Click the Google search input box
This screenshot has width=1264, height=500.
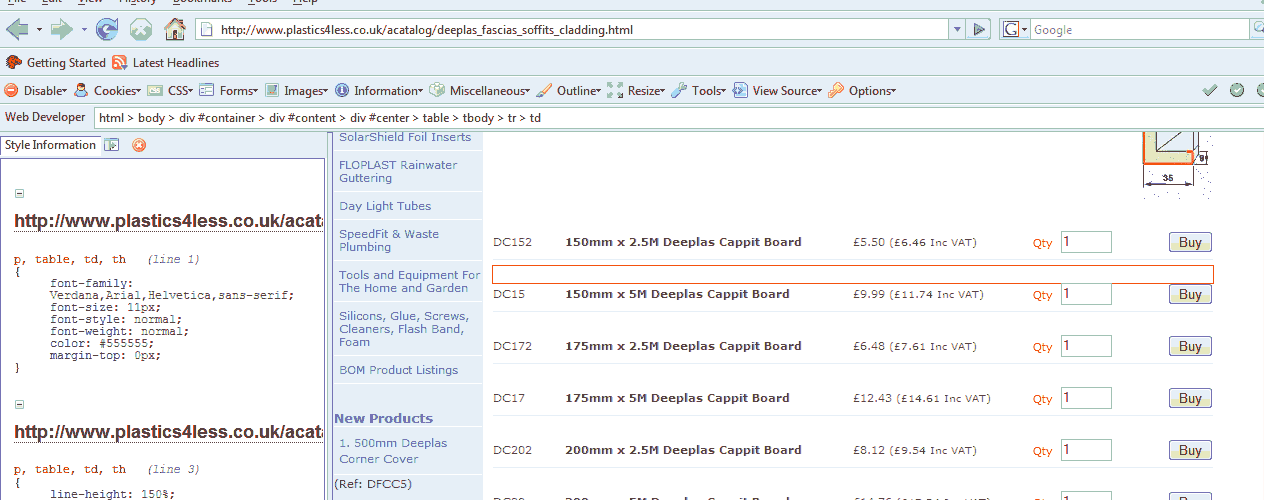point(1140,30)
